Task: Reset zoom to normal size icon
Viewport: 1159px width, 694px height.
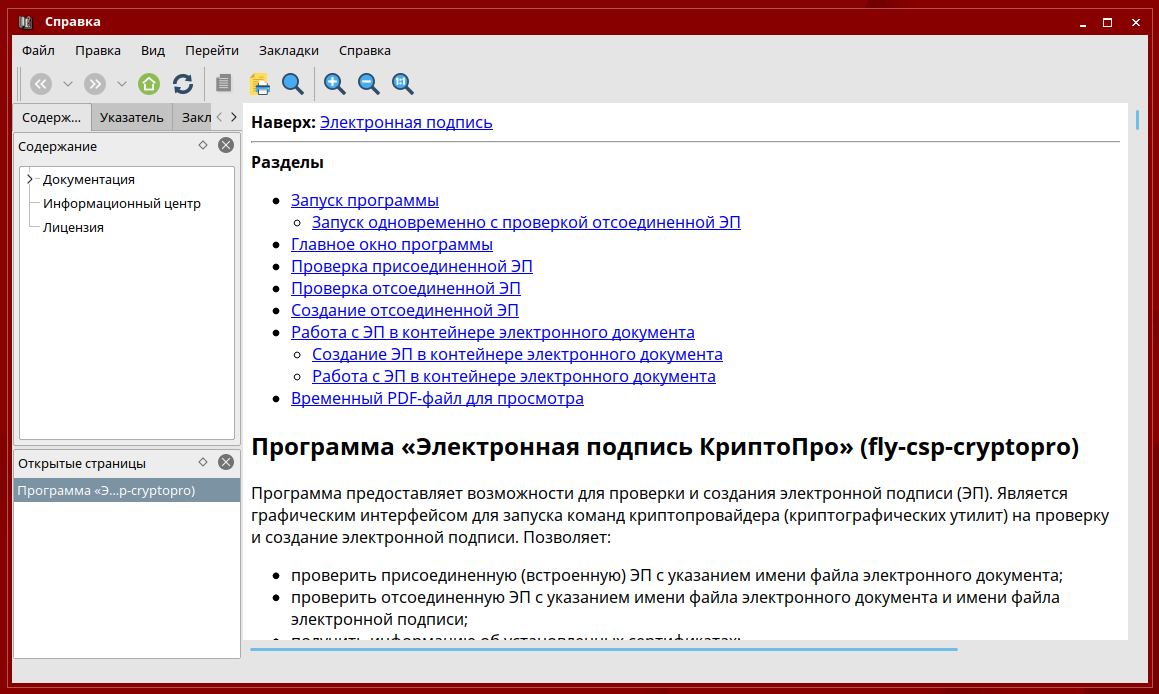Action: [x=403, y=84]
